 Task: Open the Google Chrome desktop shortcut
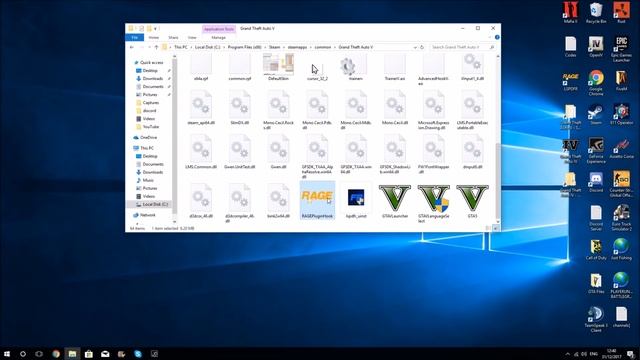coord(596,83)
